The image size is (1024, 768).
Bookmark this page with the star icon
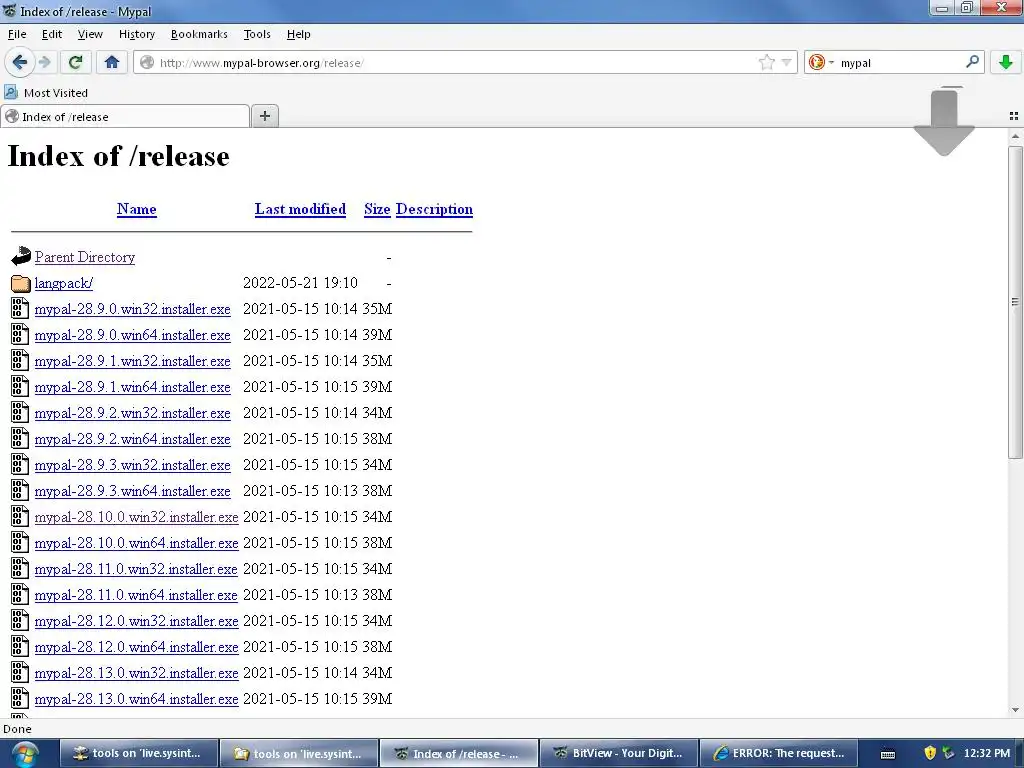[x=767, y=63]
